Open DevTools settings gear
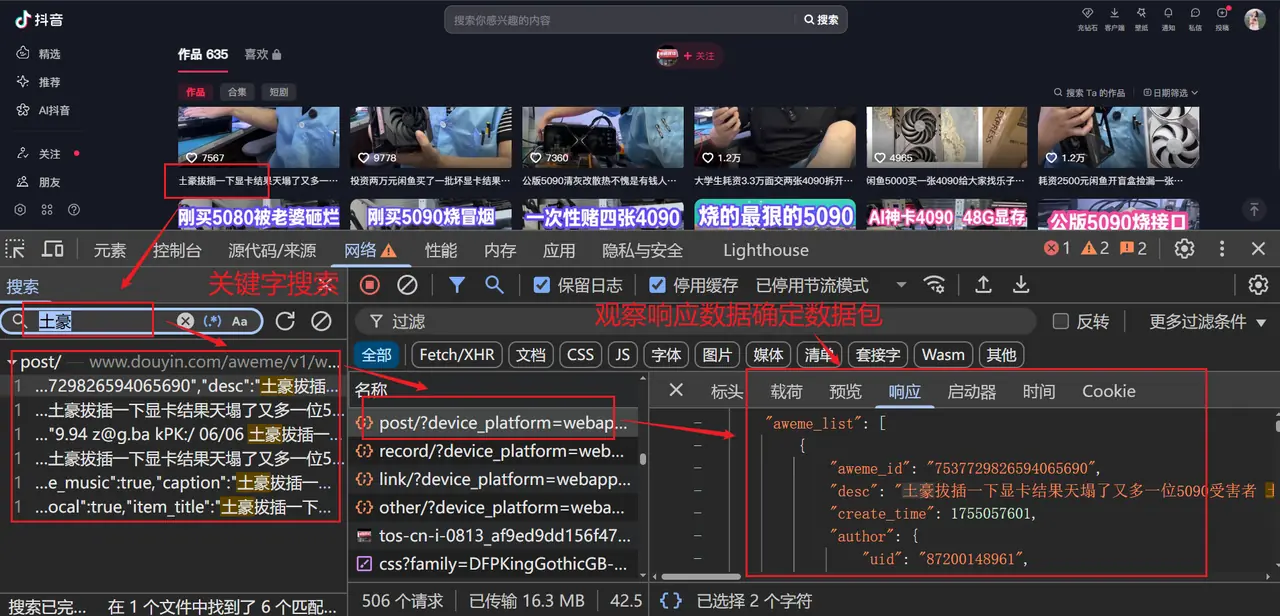 click(1185, 249)
